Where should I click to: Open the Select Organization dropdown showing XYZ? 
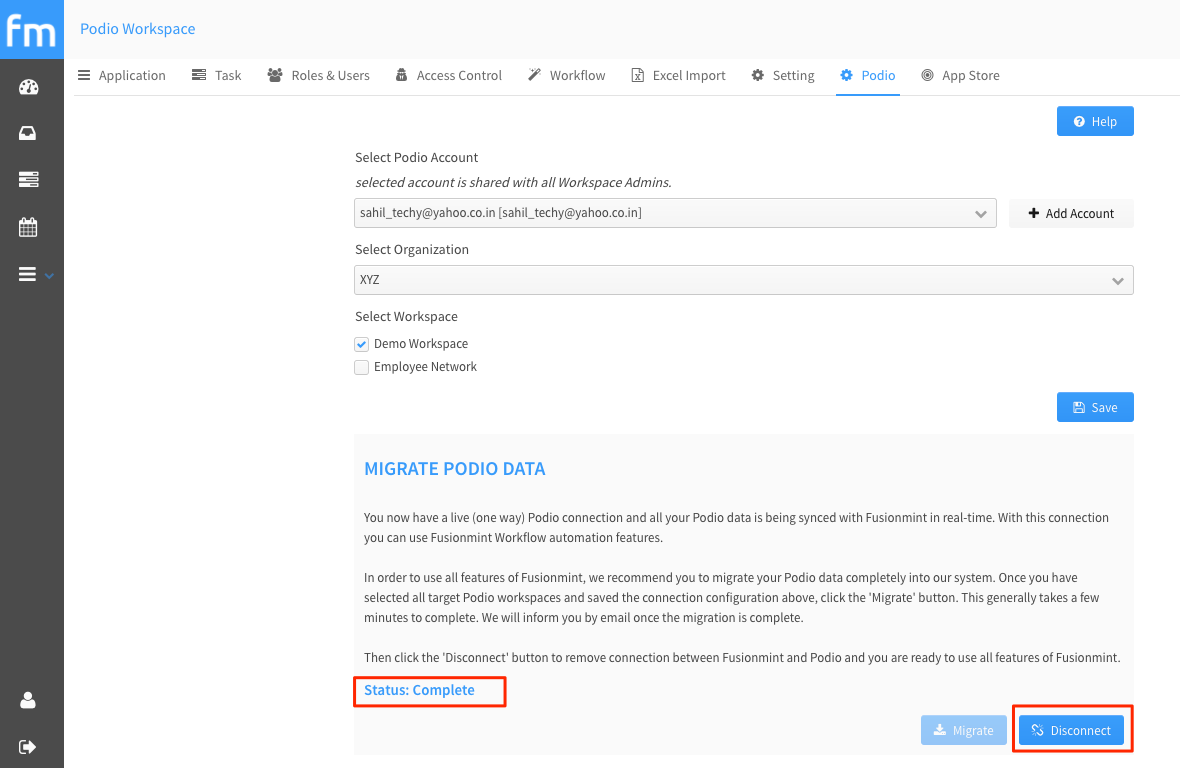[x=744, y=280]
